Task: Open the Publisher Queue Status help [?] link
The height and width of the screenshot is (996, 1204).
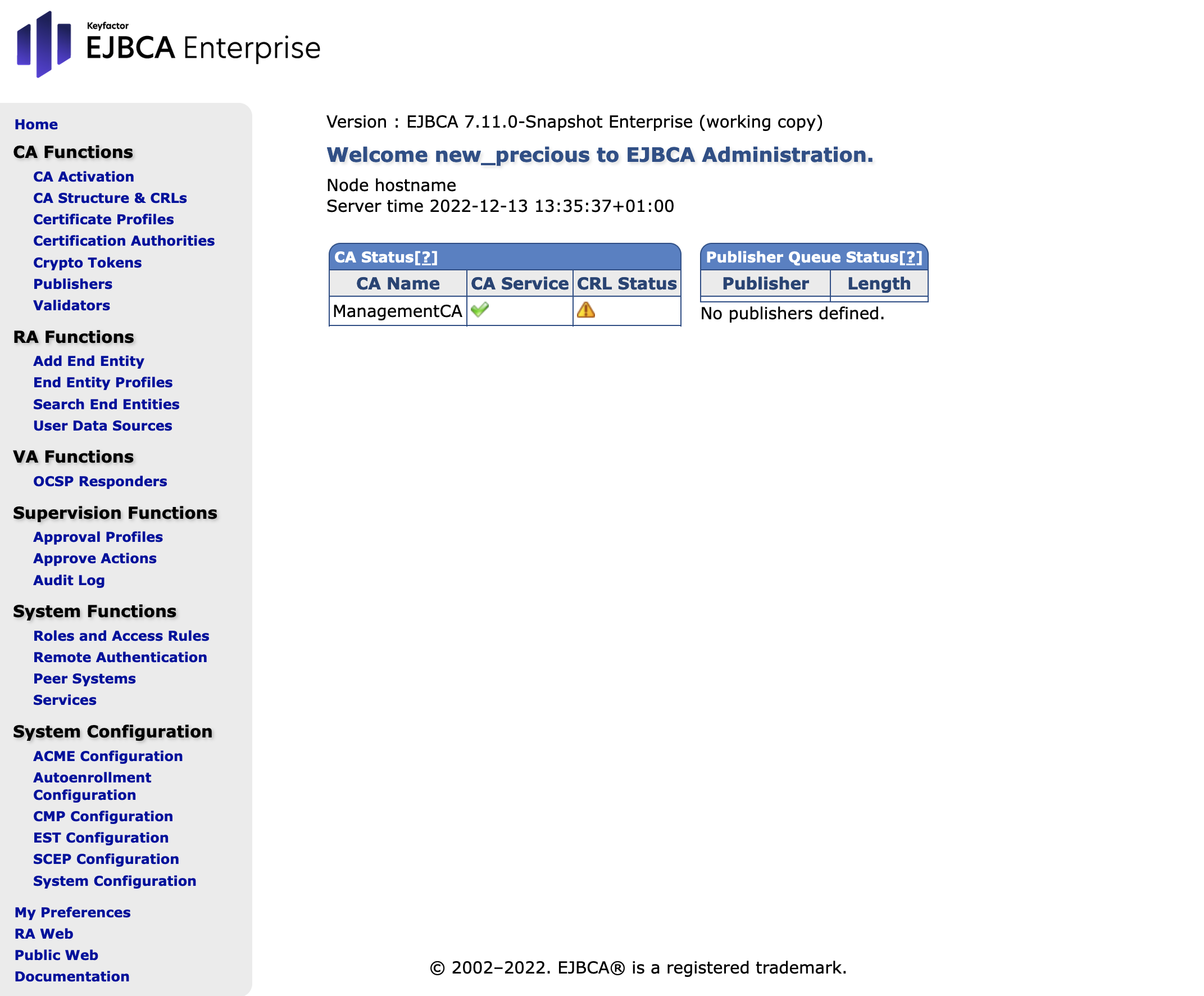Action: tap(912, 257)
